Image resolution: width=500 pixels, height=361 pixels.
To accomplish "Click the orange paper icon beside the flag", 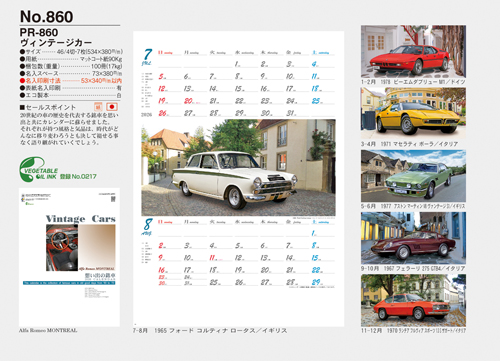I will tap(98, 107).
